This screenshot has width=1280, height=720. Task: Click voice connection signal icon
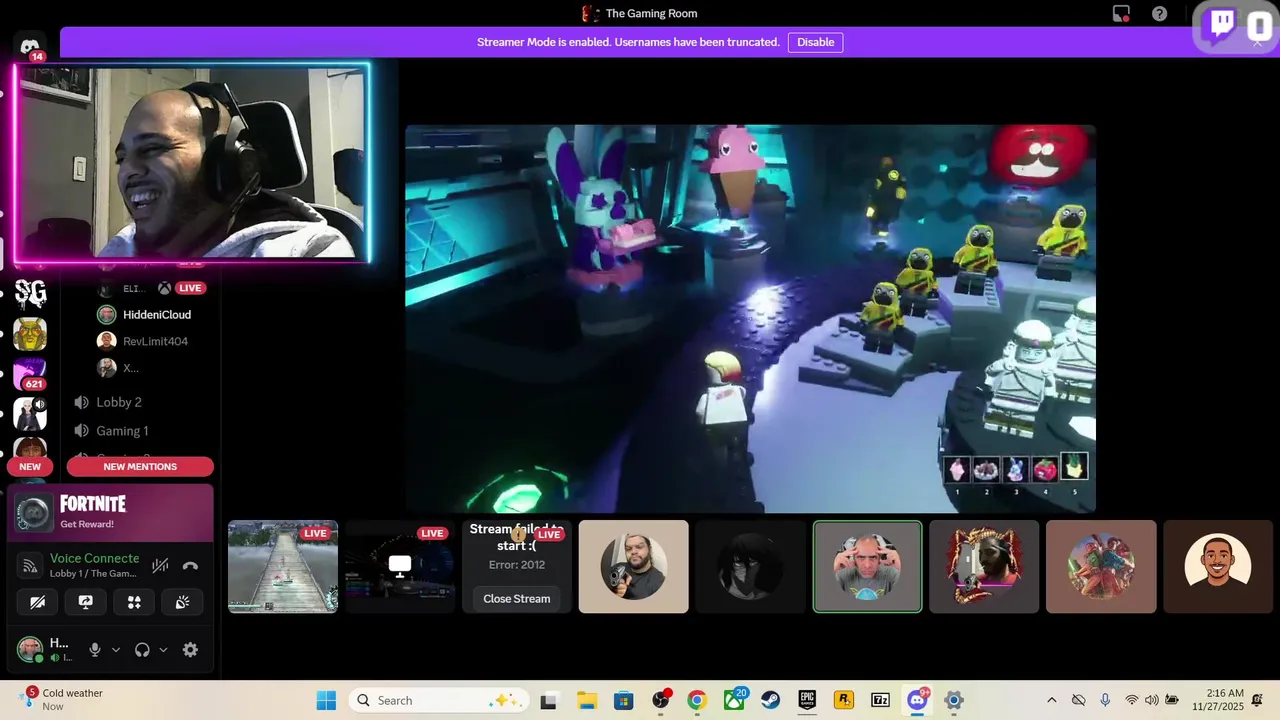pyautogui.click(x=30, y=566)
